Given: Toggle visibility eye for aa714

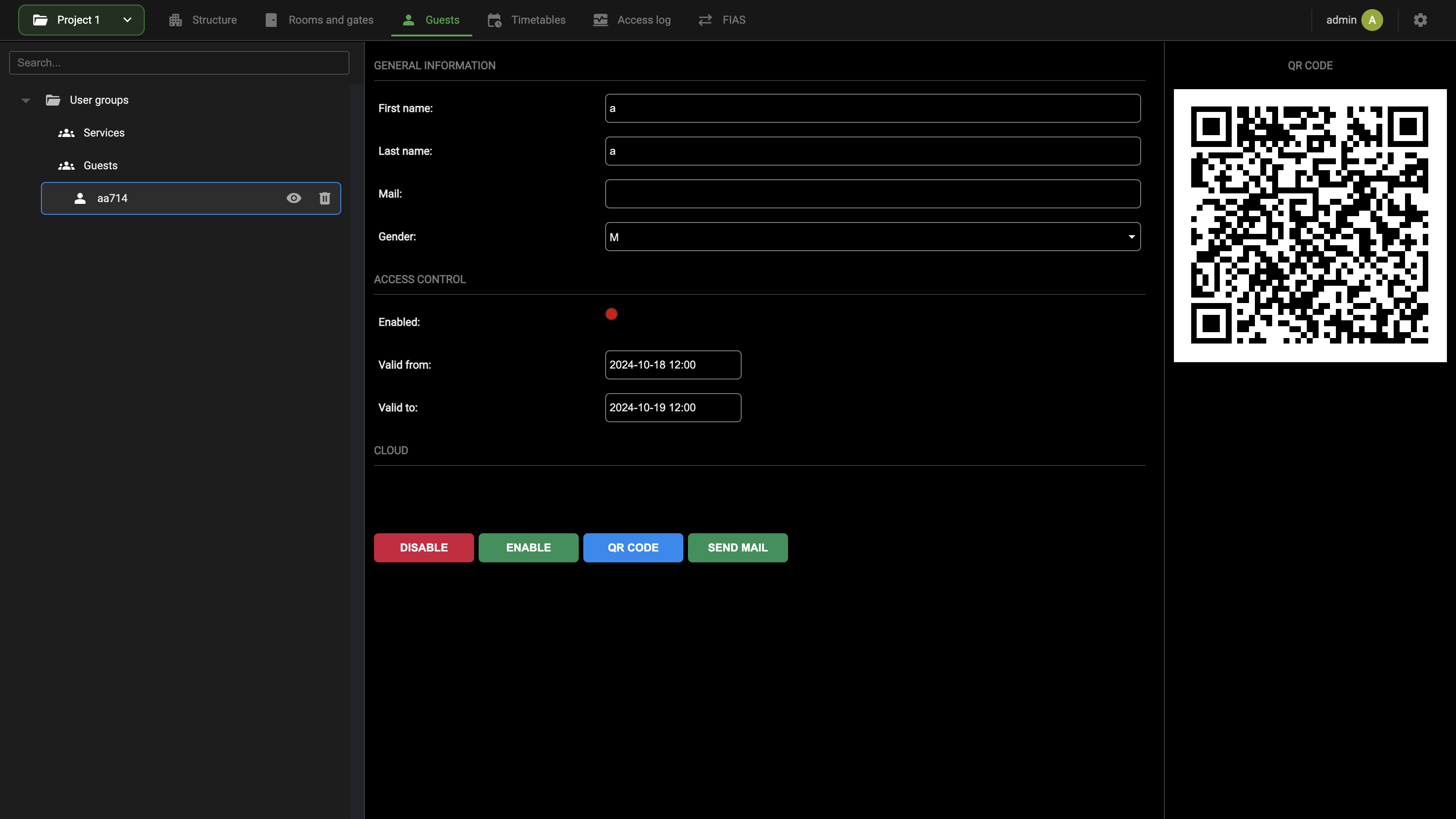Looking at the screenshot, I should tap(293, 198).
